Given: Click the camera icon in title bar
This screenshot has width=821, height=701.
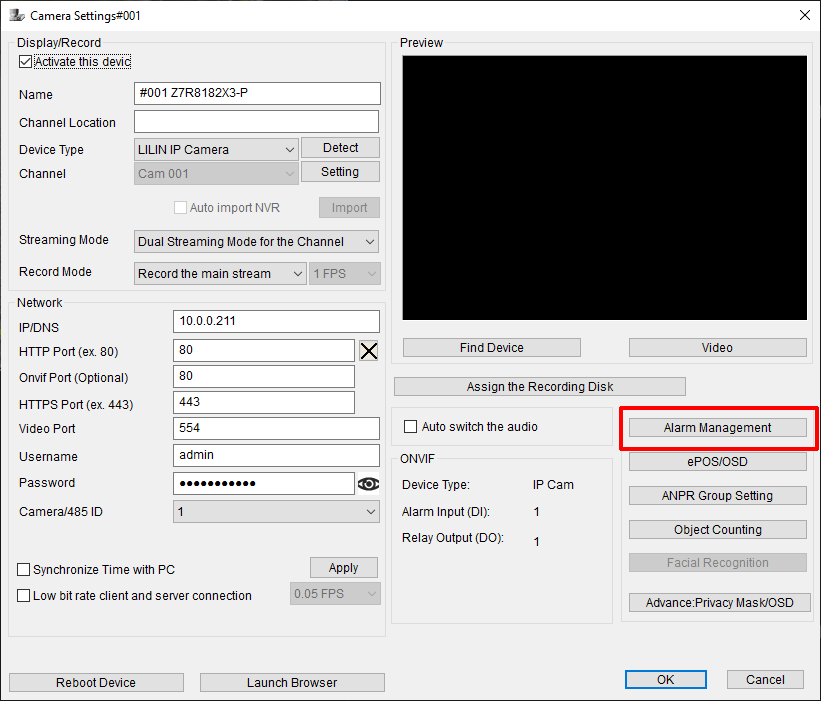Looking at the screenshot, I should 16,15.
